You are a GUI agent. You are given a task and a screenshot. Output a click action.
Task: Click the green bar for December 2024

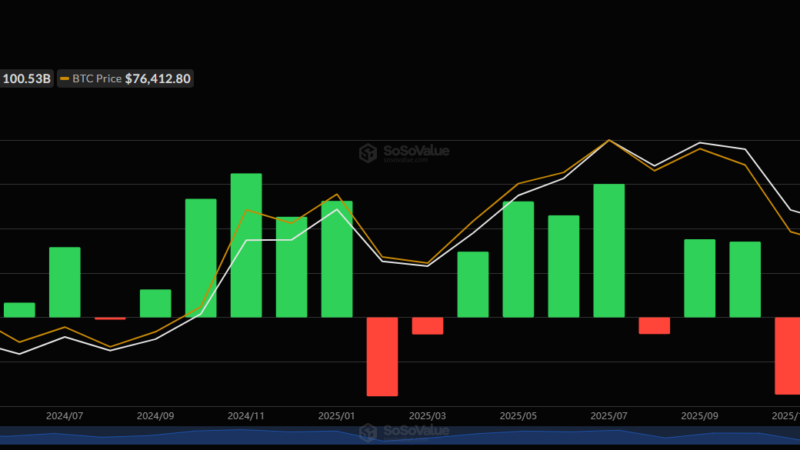292,267
